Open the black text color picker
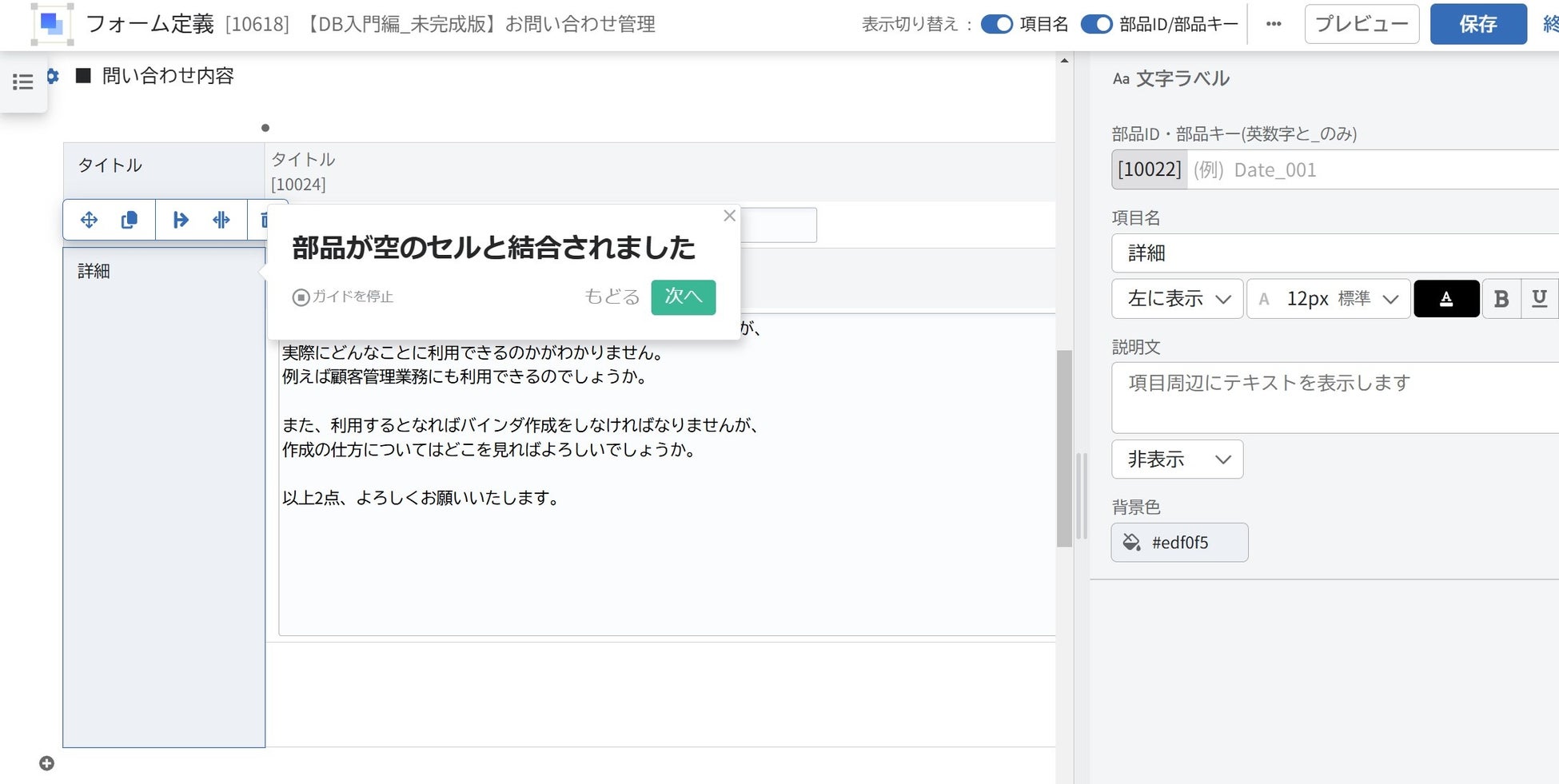This screenshot has height=784, width=1559. click(x=1447, y=299)
